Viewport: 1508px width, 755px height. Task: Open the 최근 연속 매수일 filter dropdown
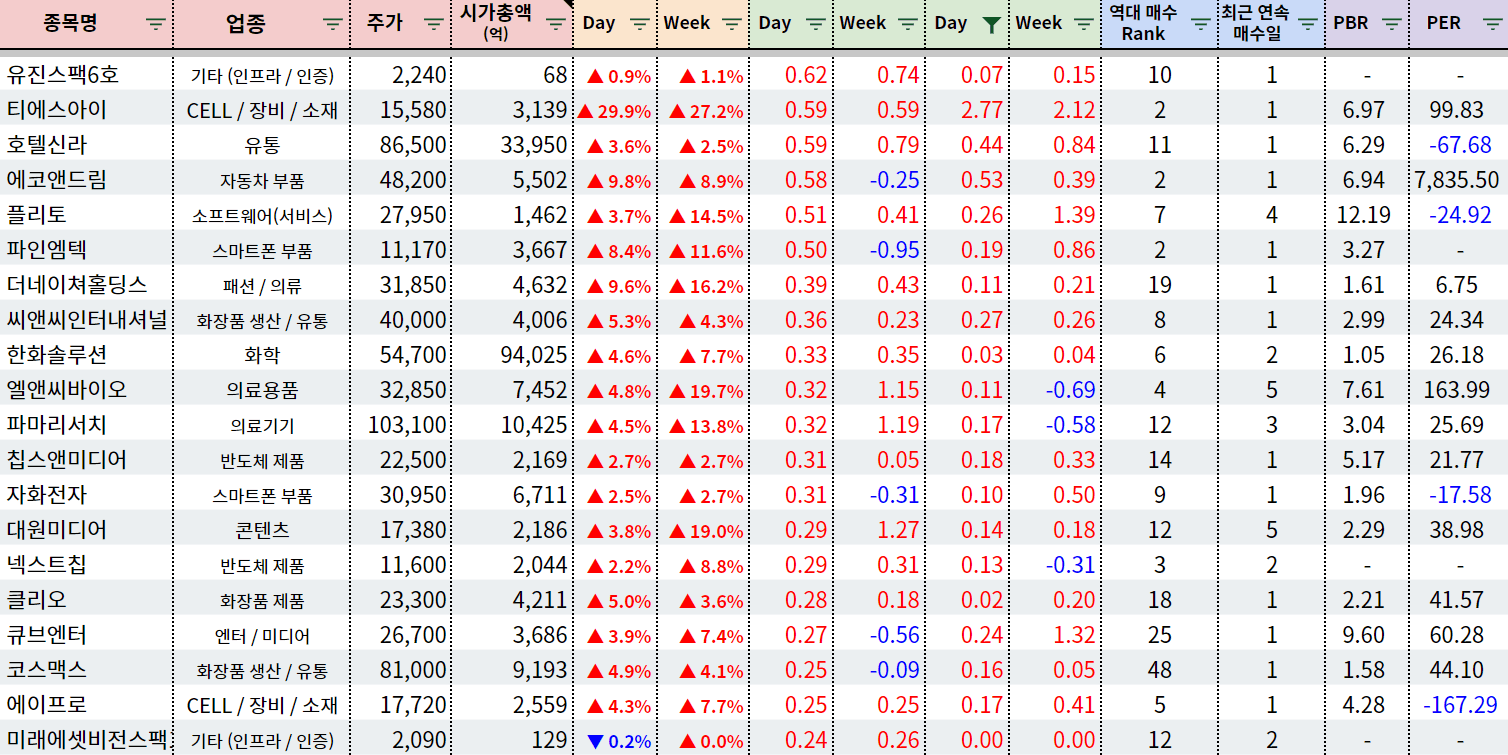pyautogui.click(x=1309, y=24)
